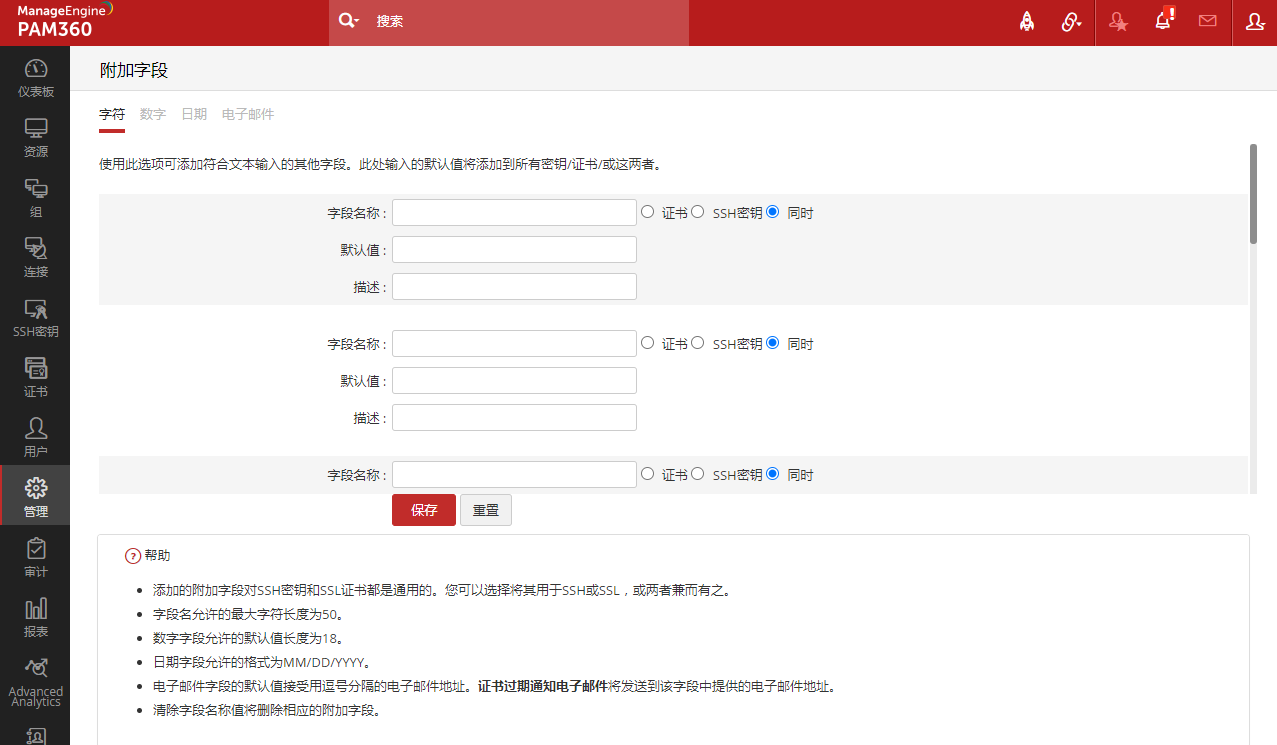
Task: Switch to the 字符 tab
Action: pos(112,114)
